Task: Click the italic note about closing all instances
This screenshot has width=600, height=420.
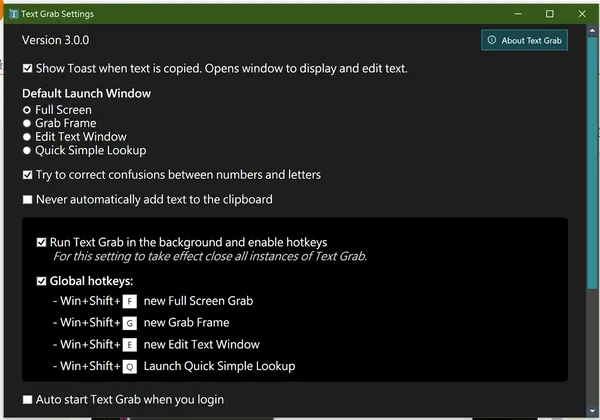Action: pyautogui.click(x=210, y=256)
